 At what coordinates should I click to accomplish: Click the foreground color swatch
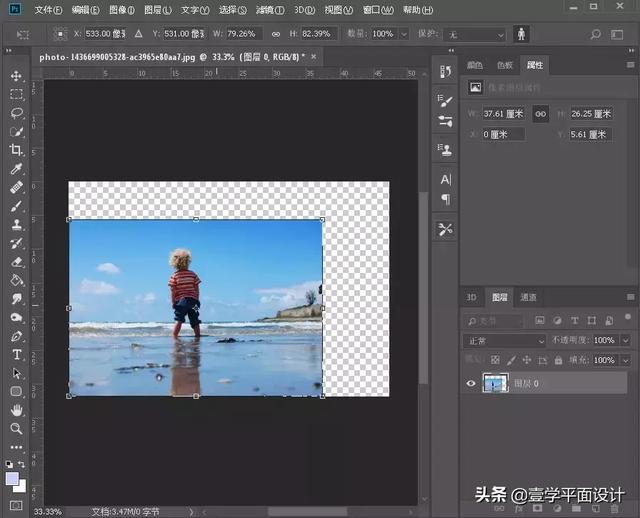pyautogui.click(x=12, y=480)
